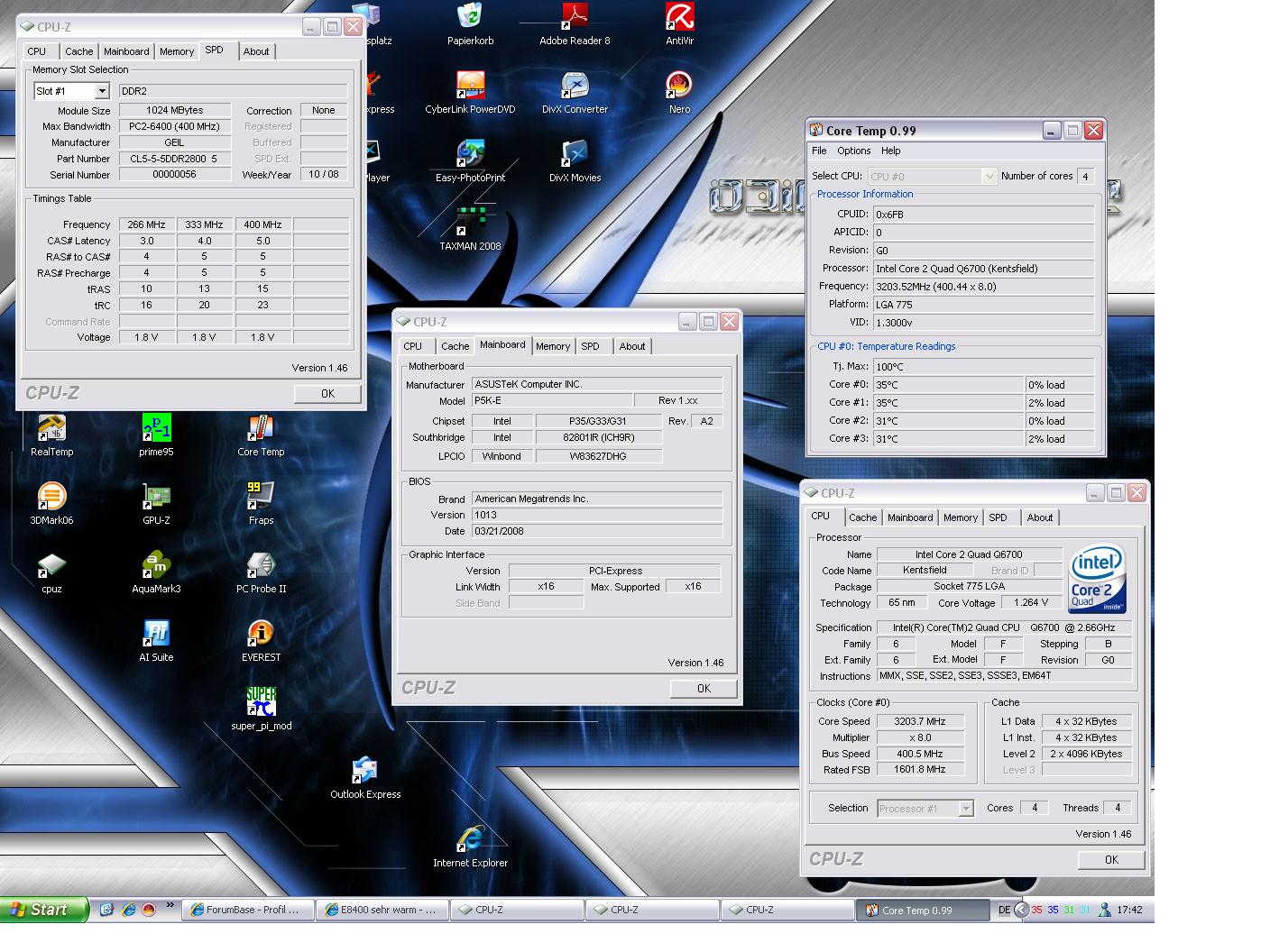Expand the hidden system tray icons arrow
The width and height of the screenshot is (1270, 952).
(1021, 910)
